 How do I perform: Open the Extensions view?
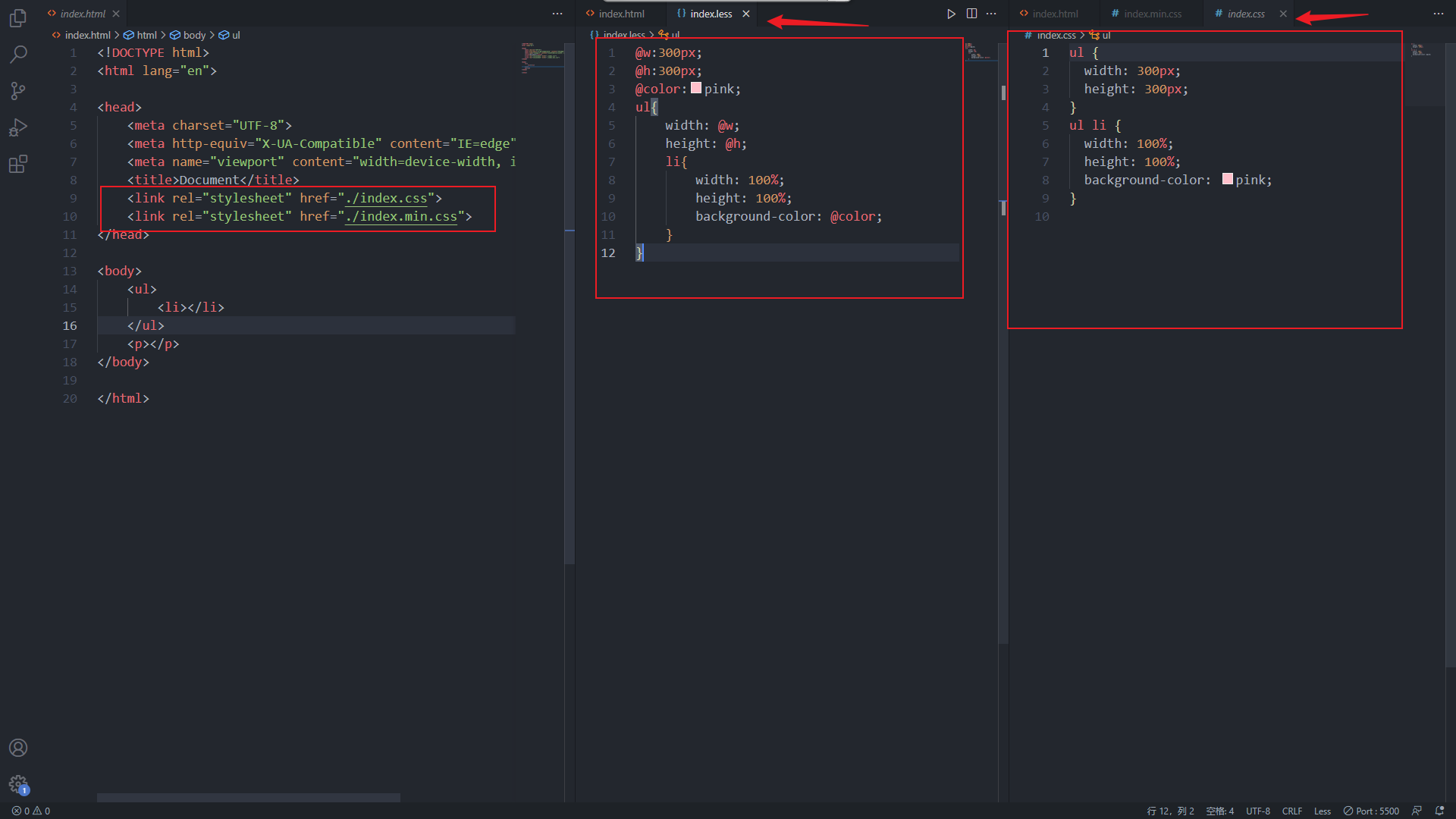18,163
